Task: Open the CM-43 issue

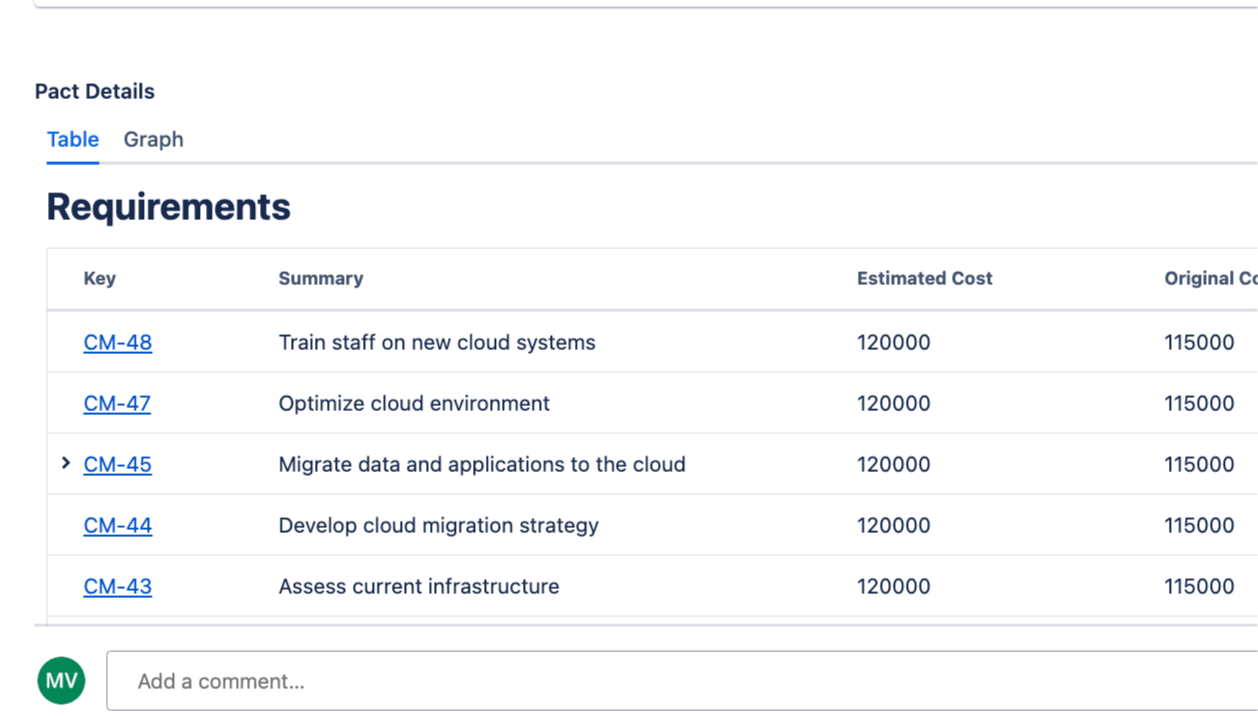Action: [118, 586]
